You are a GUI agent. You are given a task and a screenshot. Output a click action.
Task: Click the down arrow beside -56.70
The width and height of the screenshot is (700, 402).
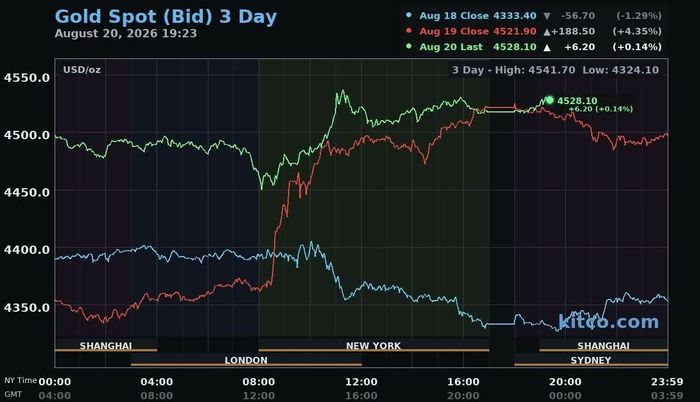pos(547,16)
